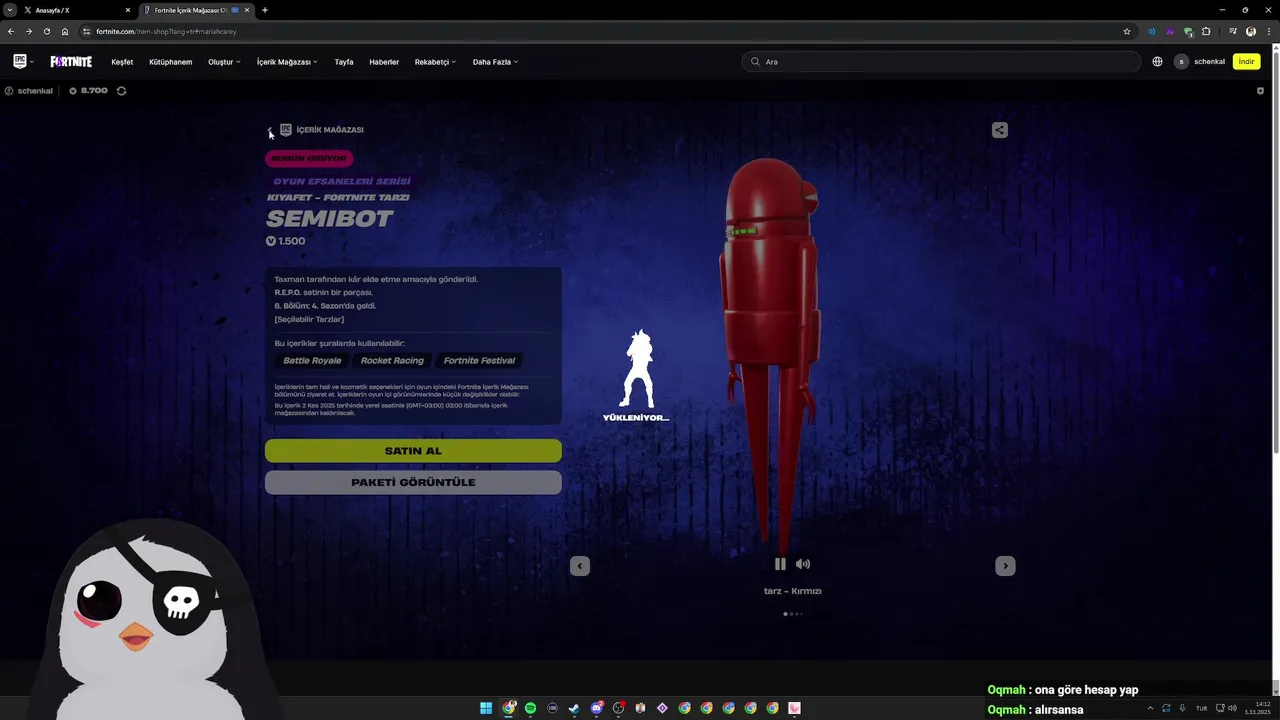The image size is (1280, 720).
Task: Show hidden system tray icons
Action: click(x=1150, y=708)
